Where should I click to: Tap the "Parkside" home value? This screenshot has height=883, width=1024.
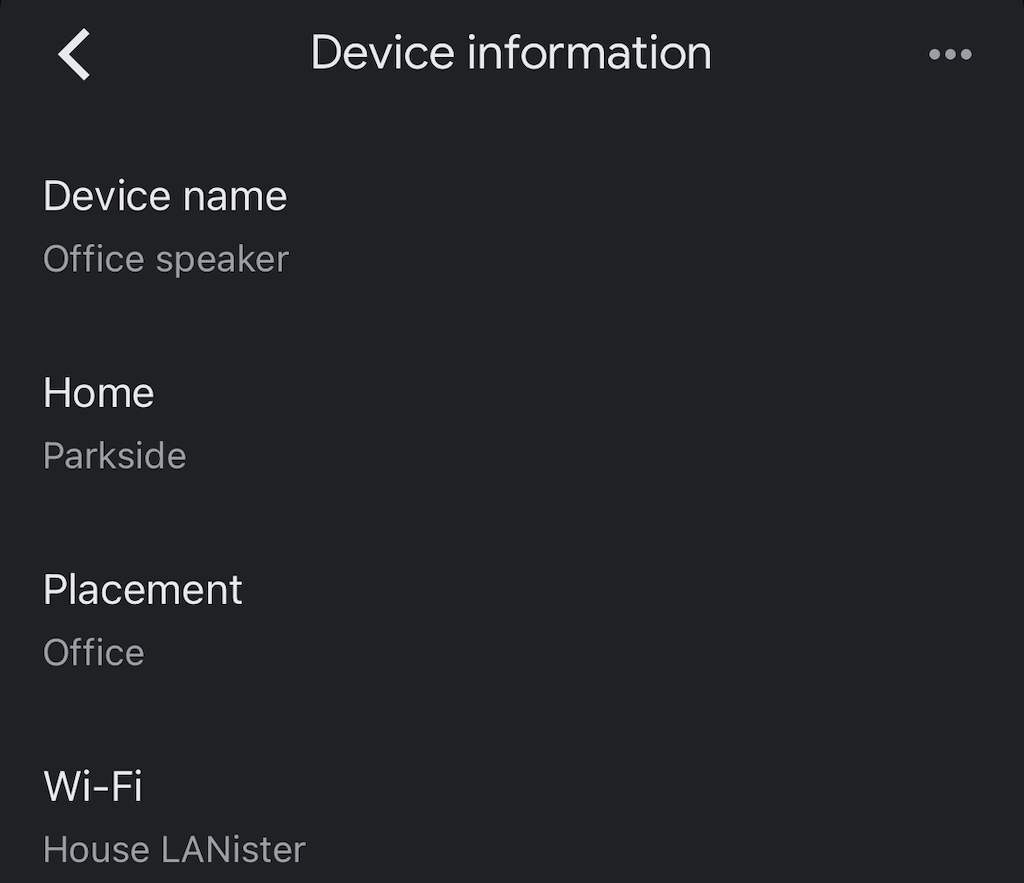(x=115, y=456)
